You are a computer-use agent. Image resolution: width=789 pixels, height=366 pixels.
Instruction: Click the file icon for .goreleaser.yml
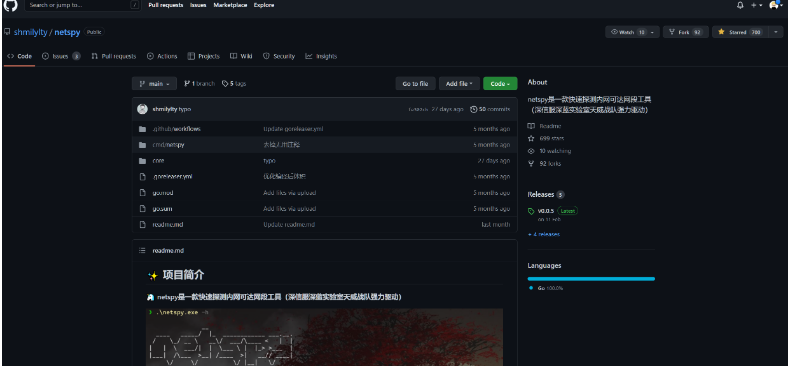point(142,177)
